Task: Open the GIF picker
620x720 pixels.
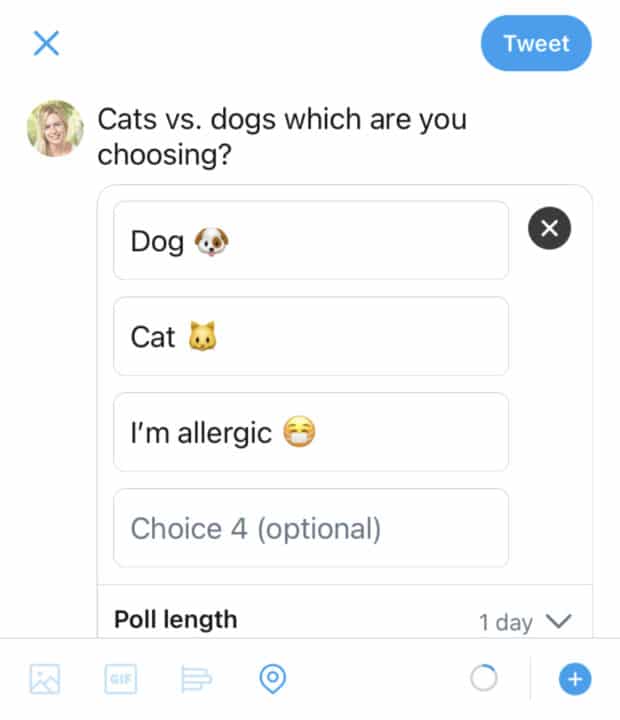Action: (120, 680)
